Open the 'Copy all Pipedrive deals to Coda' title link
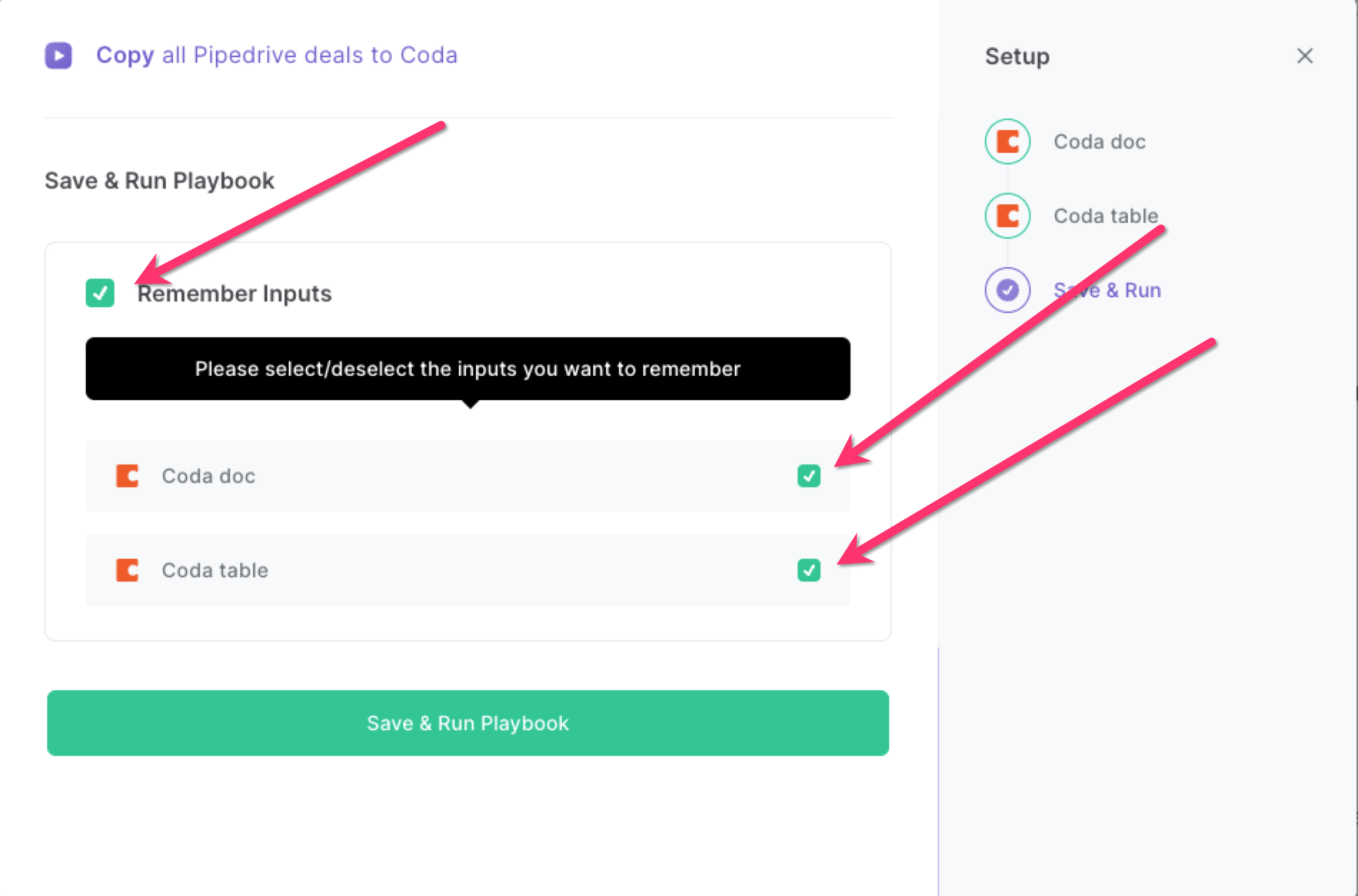Screen dimensions: 1358x896 click(x=277, y=55)
